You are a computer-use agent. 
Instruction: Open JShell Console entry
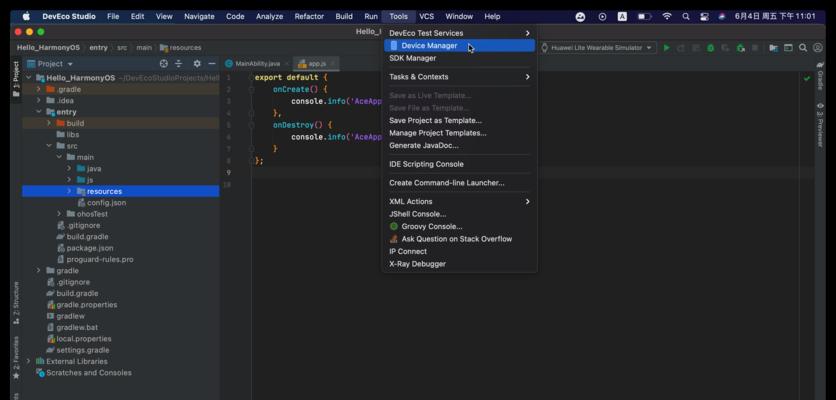point(459,214)
